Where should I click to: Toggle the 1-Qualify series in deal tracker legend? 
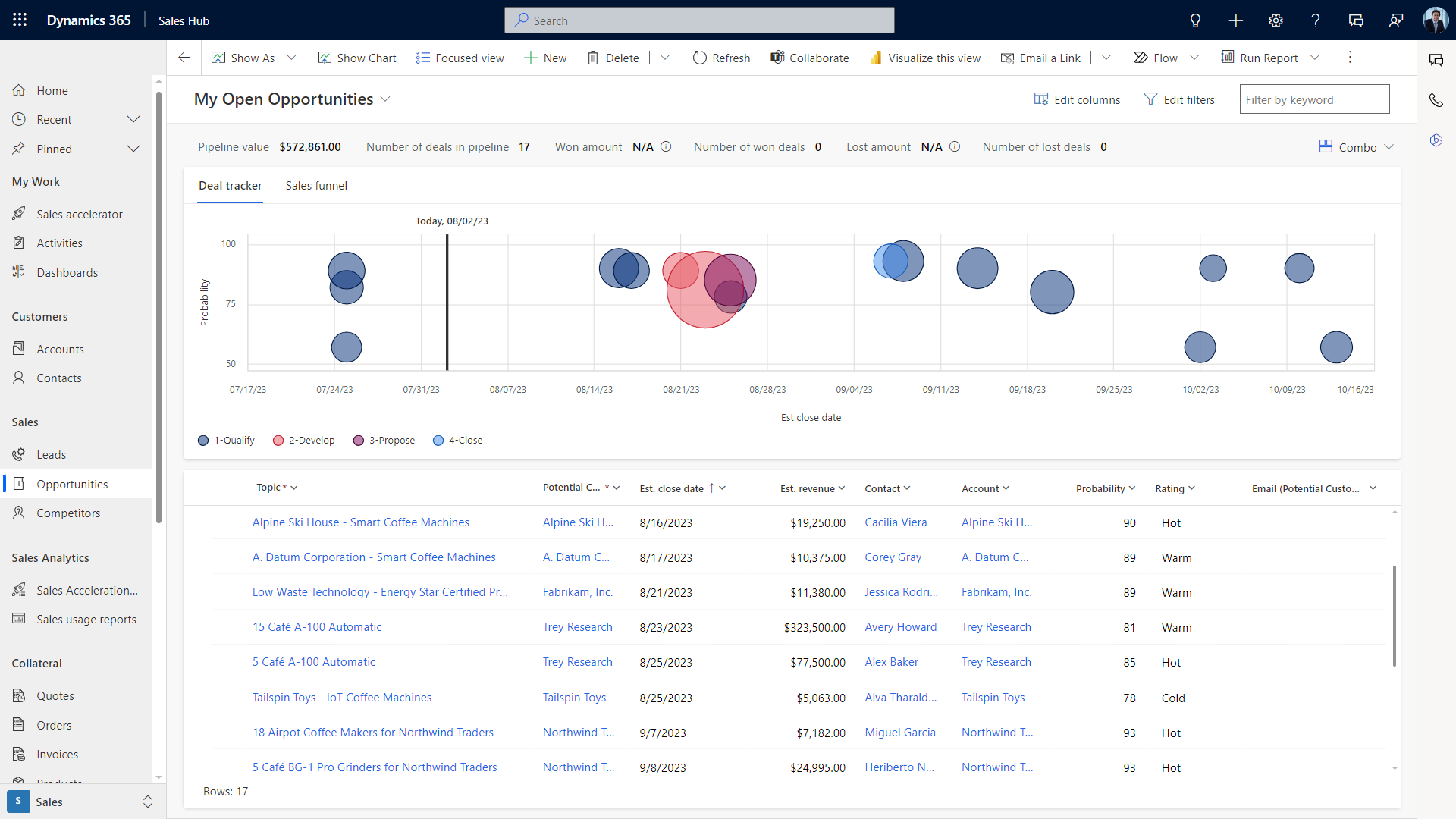[225, 440]
